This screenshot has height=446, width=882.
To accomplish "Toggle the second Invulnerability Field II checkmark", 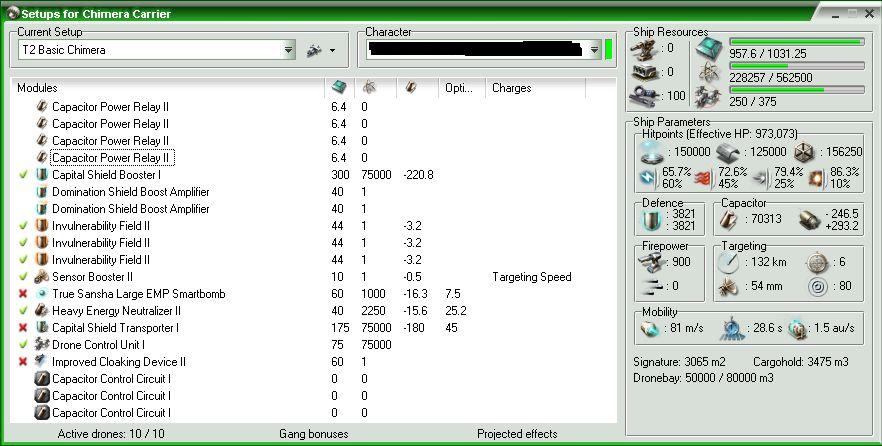I will coord(23,243).
